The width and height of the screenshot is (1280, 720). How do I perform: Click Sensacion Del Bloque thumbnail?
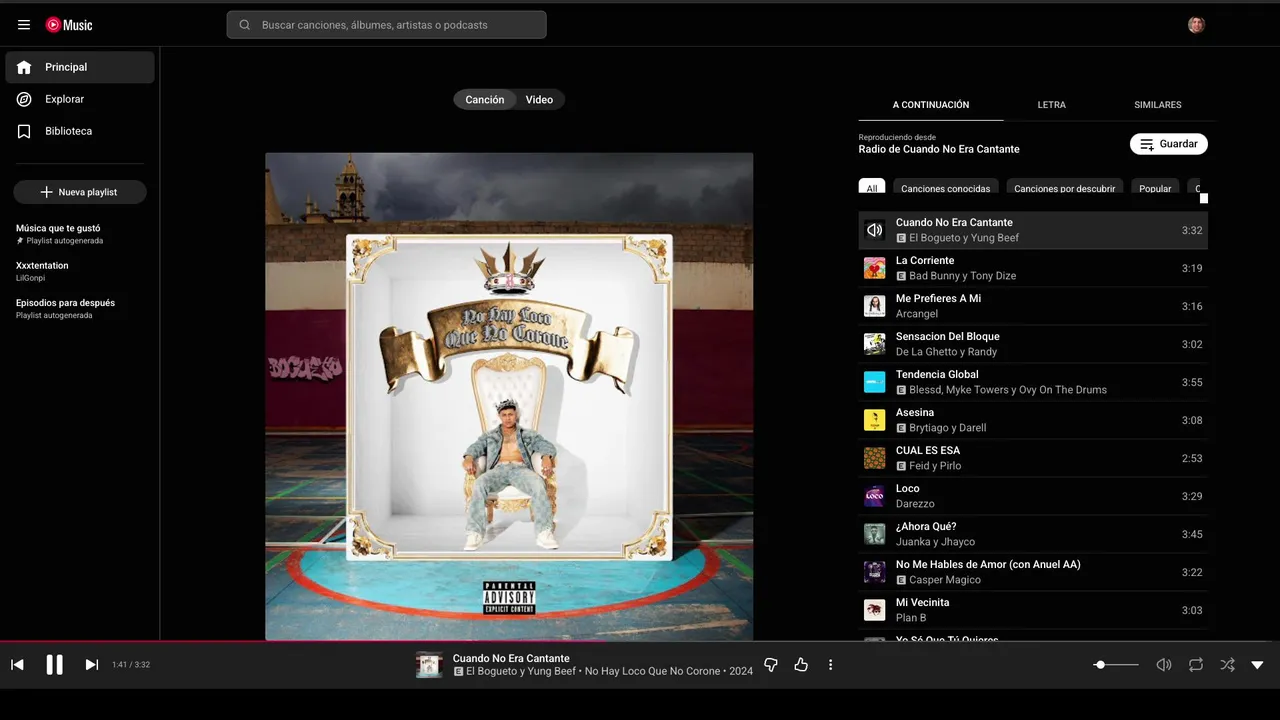875,344
